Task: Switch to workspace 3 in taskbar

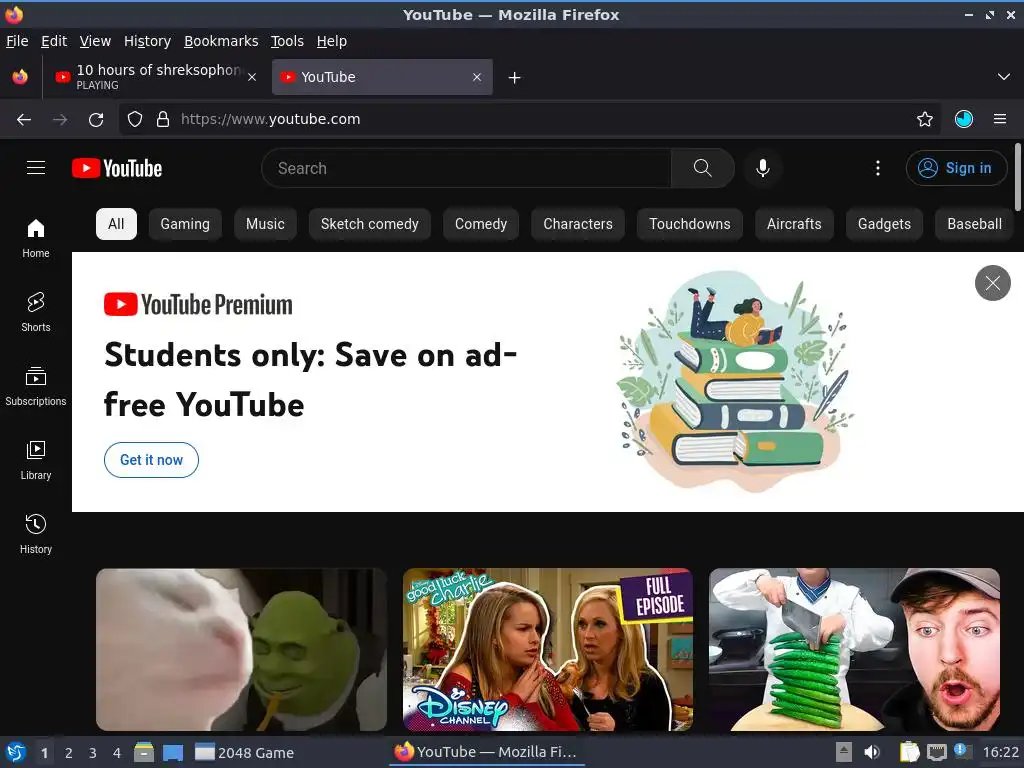Action: pyautogui.click(x=93, y=753)
